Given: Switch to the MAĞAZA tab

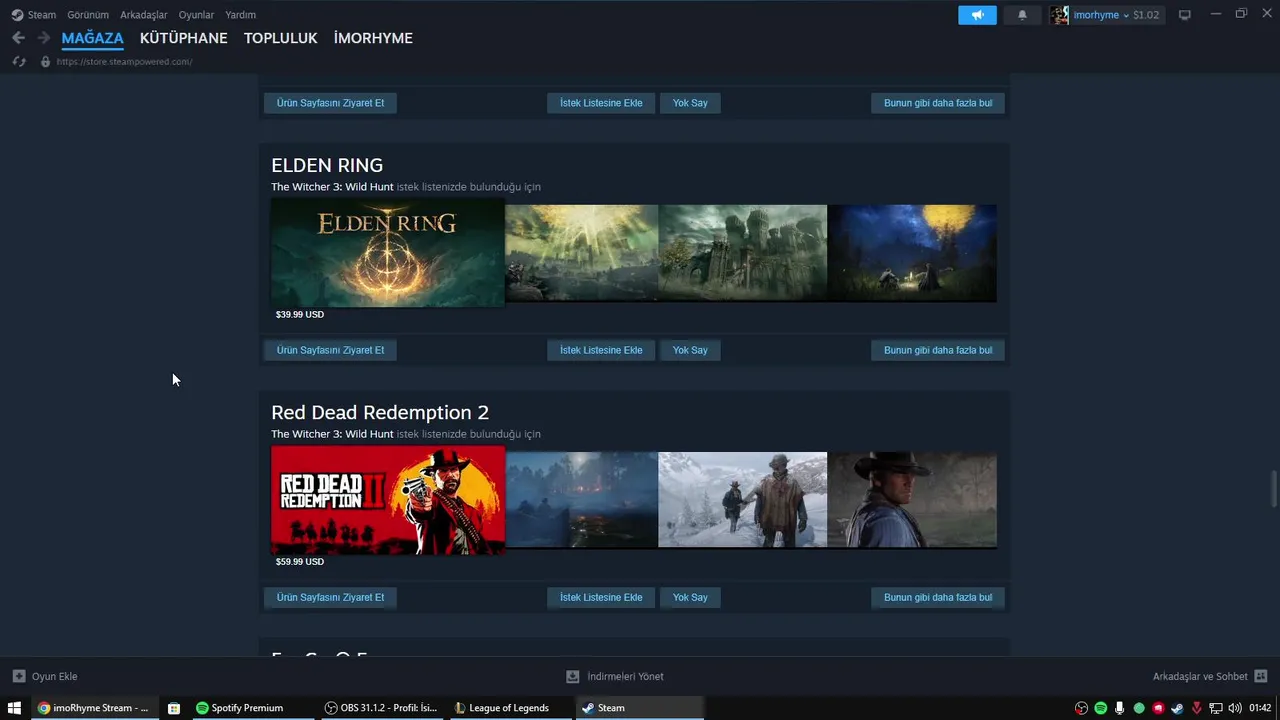Looking at the screenshot, I should pyautogui.click(x=92, y=38).
